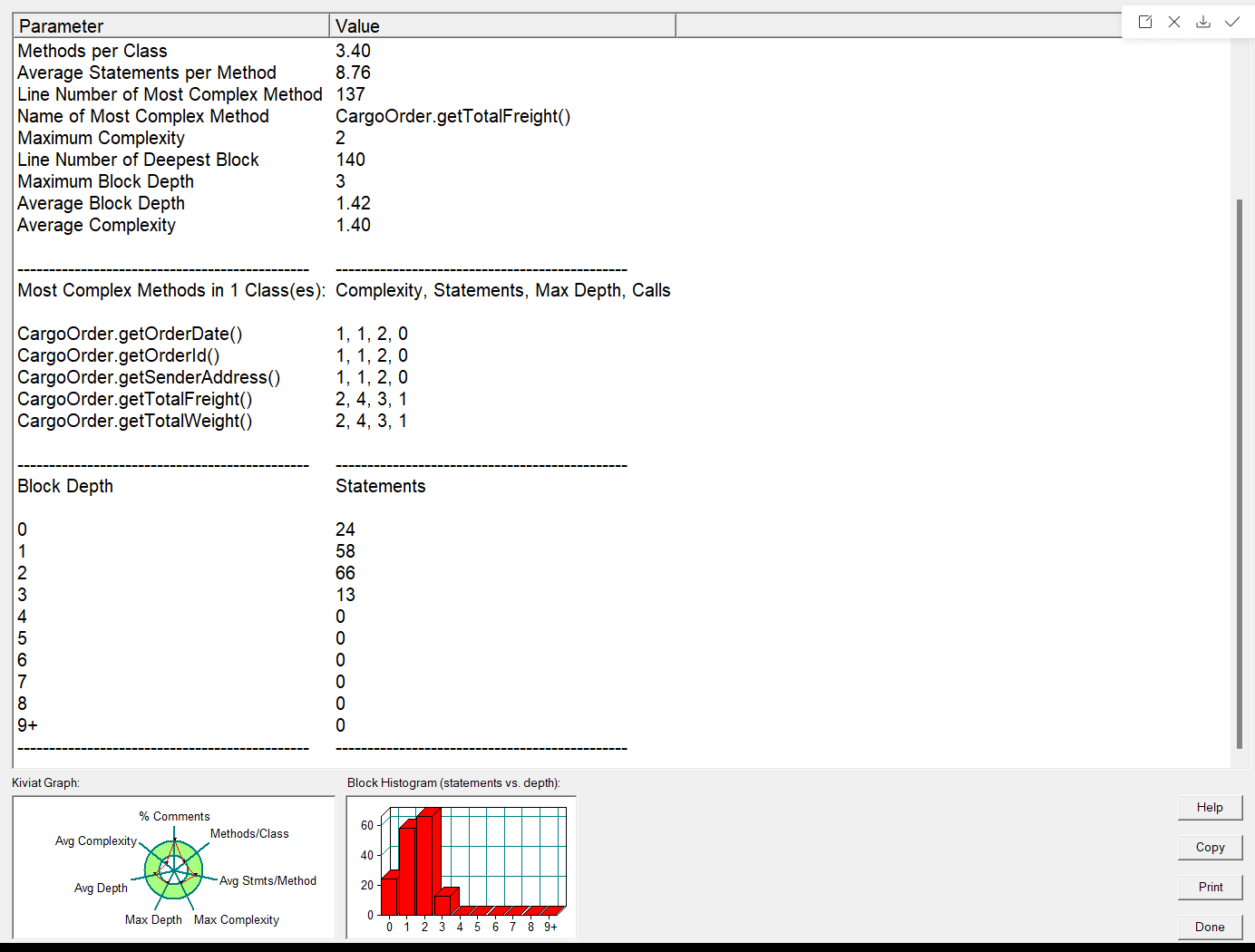Click the value 140
The height and width of the screenshot is (952, 1255).
351,160
